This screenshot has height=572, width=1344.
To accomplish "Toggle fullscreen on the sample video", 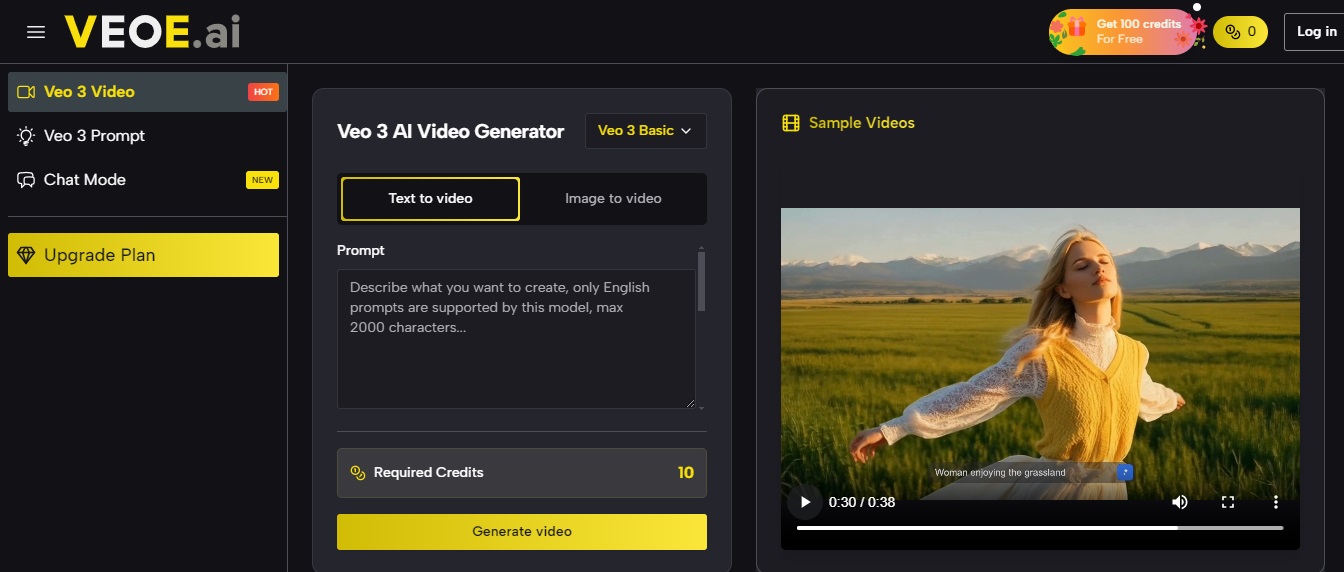I will 1228,502.
